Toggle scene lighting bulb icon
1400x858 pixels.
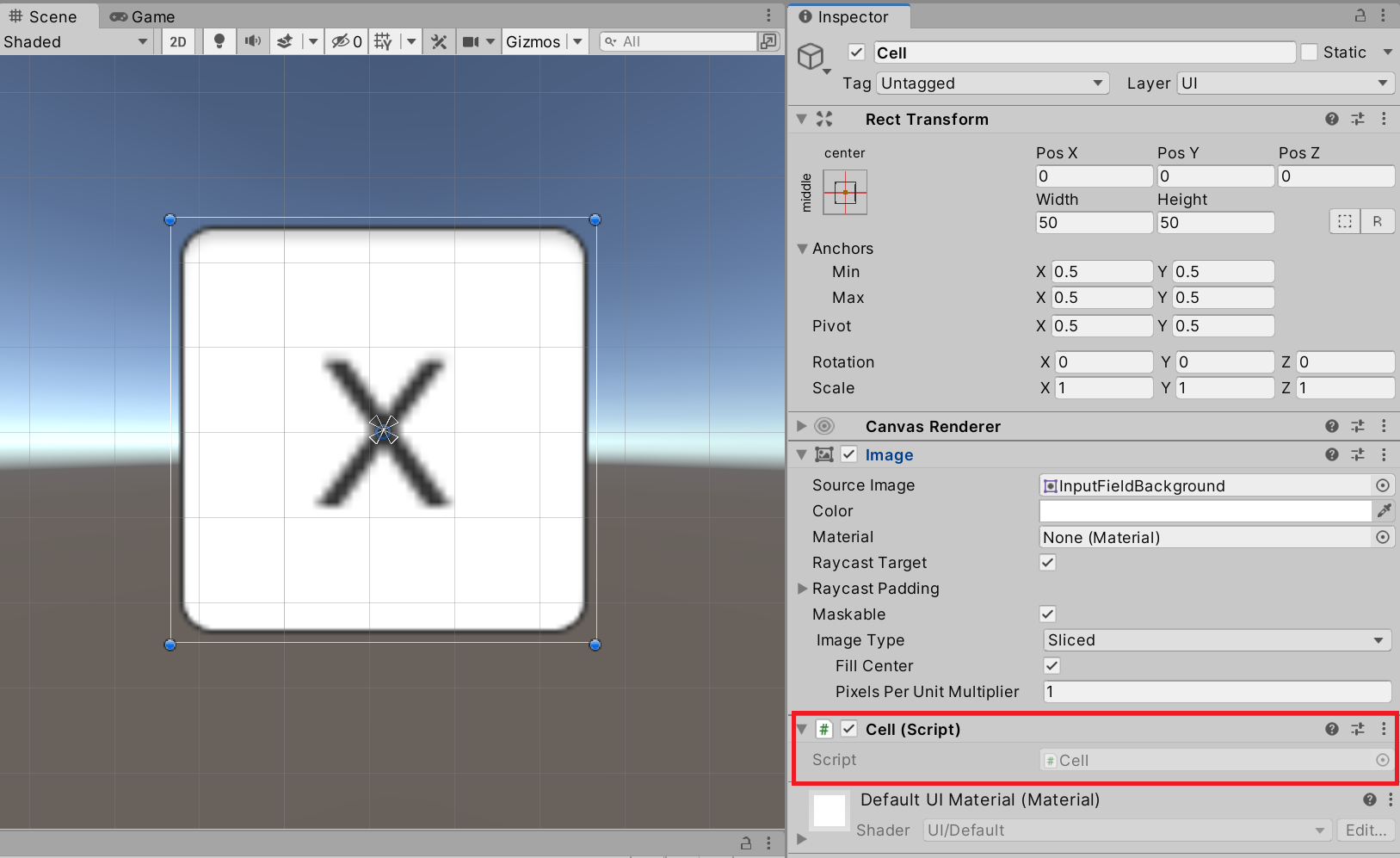point(219,41)
